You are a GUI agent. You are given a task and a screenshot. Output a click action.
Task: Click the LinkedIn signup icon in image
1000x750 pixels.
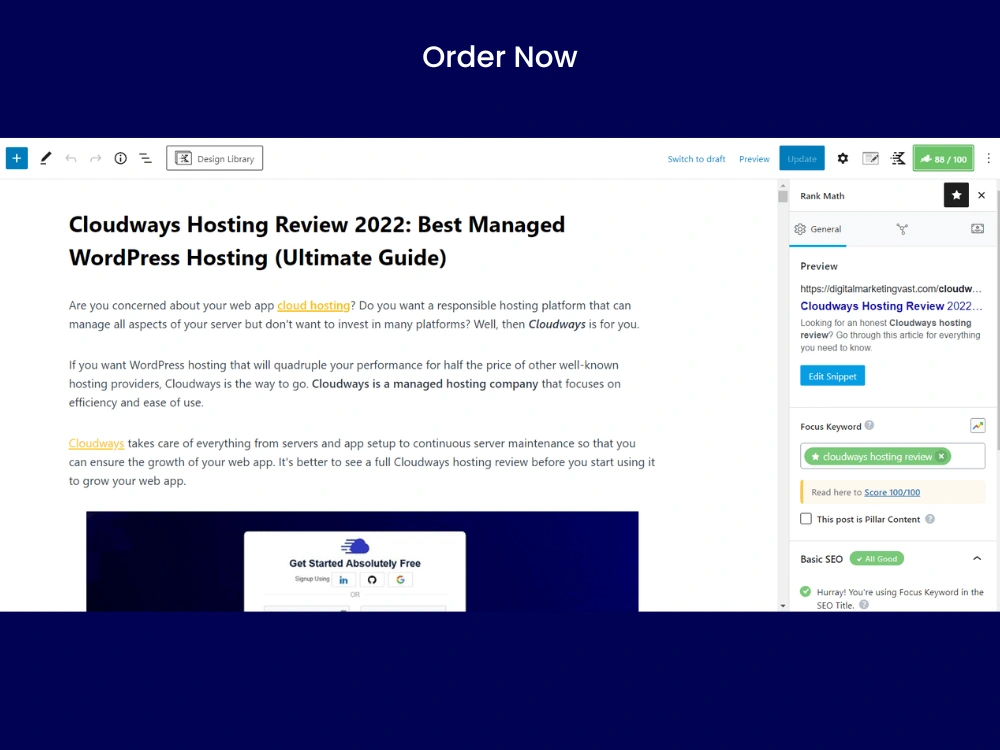[344, 580]
